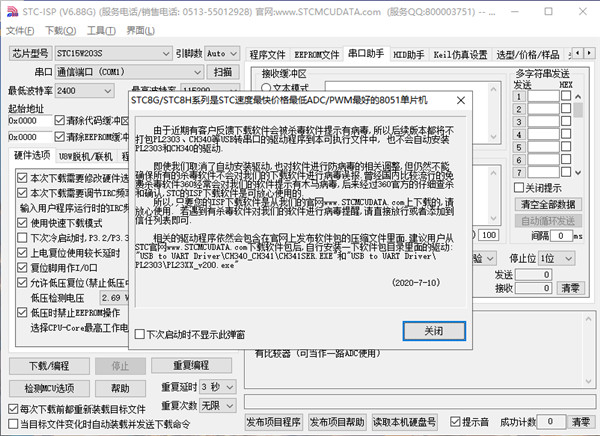Switch to Keil仿真设置 tab
This screenshot has width=600, height=436.
[460, 55]
